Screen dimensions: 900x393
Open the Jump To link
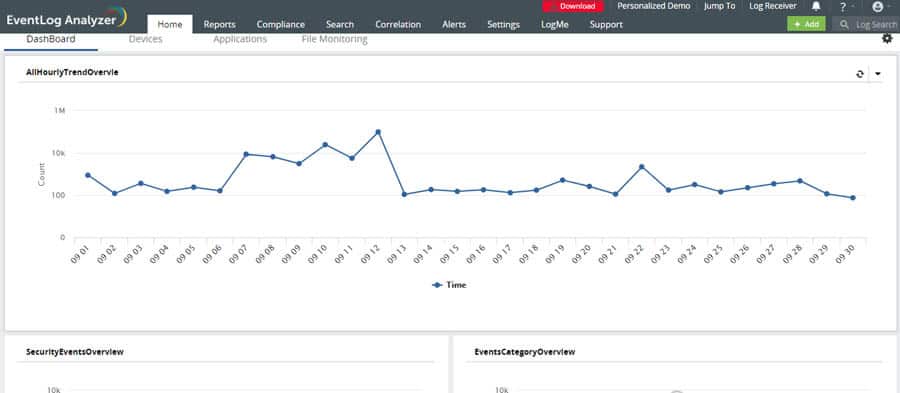(x=719, y=6)
